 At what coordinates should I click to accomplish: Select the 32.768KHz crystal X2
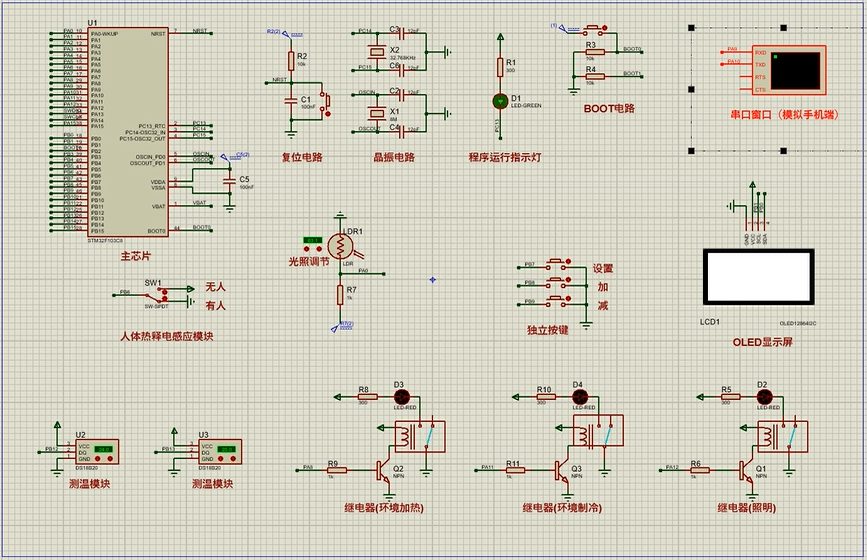[x=378, y=50]
